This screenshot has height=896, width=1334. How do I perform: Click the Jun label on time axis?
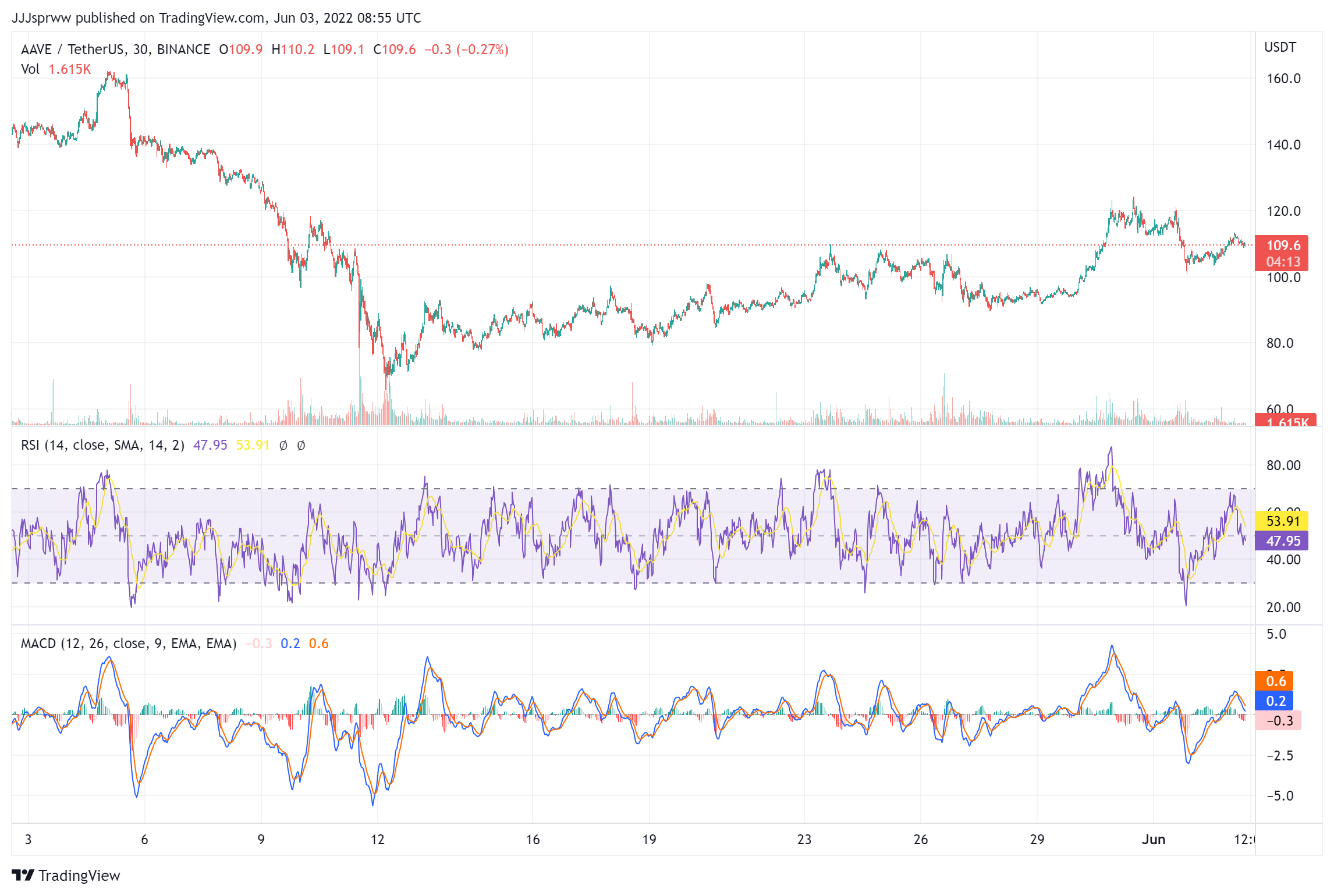click(x=1154, y=840)
